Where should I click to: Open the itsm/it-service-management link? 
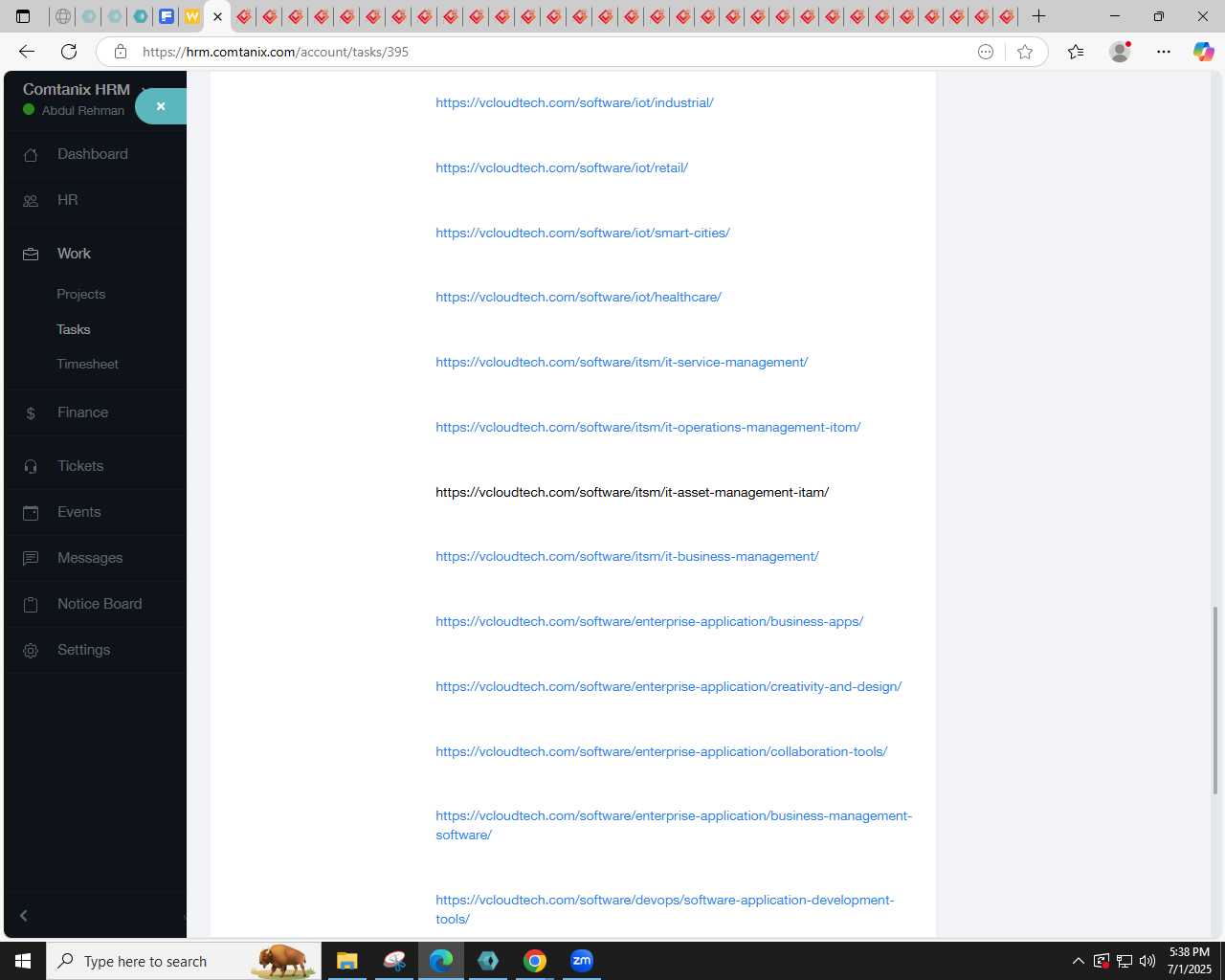pyautogui.click(x=622, y=362)
